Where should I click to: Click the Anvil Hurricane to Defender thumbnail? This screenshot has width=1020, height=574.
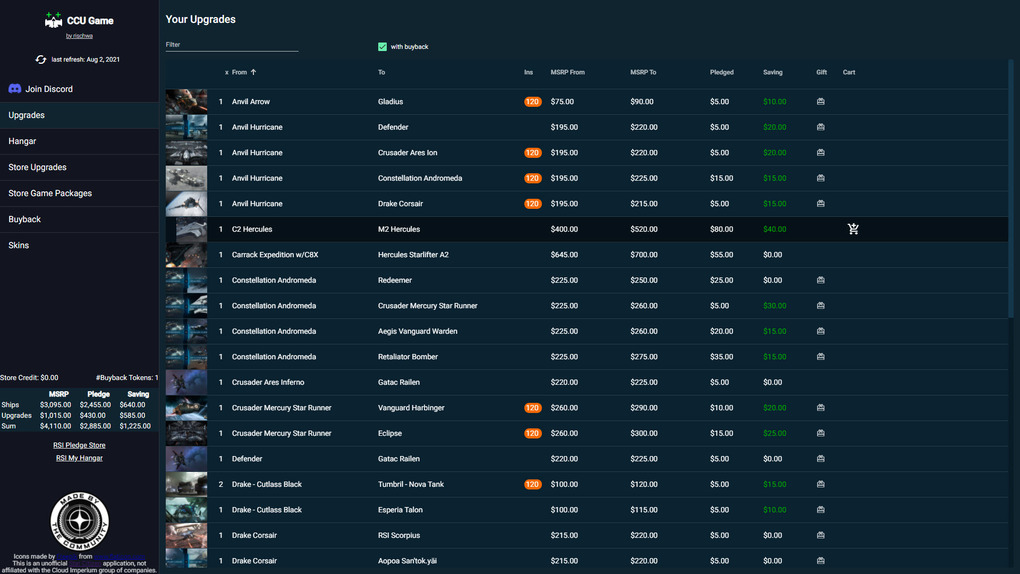click(x=187, y=127)
